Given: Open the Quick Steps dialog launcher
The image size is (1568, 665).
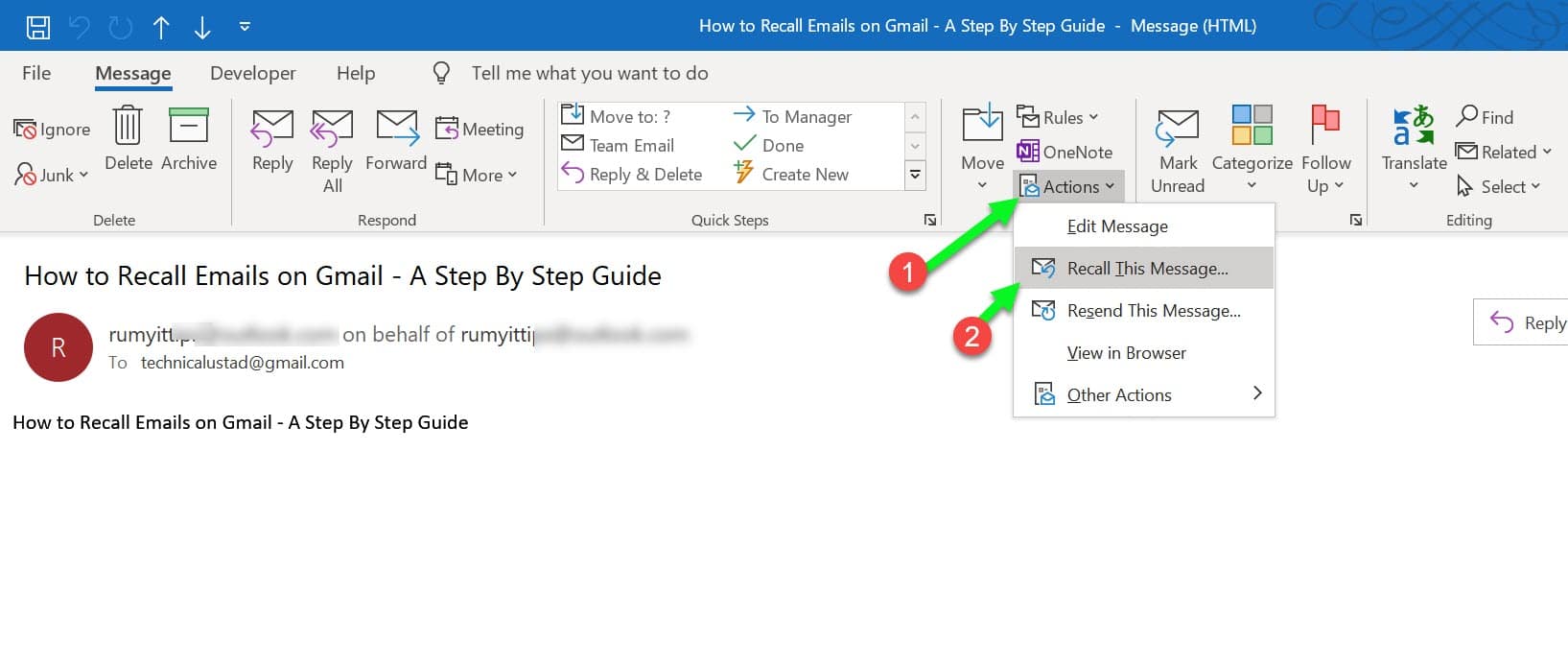Looking at the screenshot, I should 930,220.
